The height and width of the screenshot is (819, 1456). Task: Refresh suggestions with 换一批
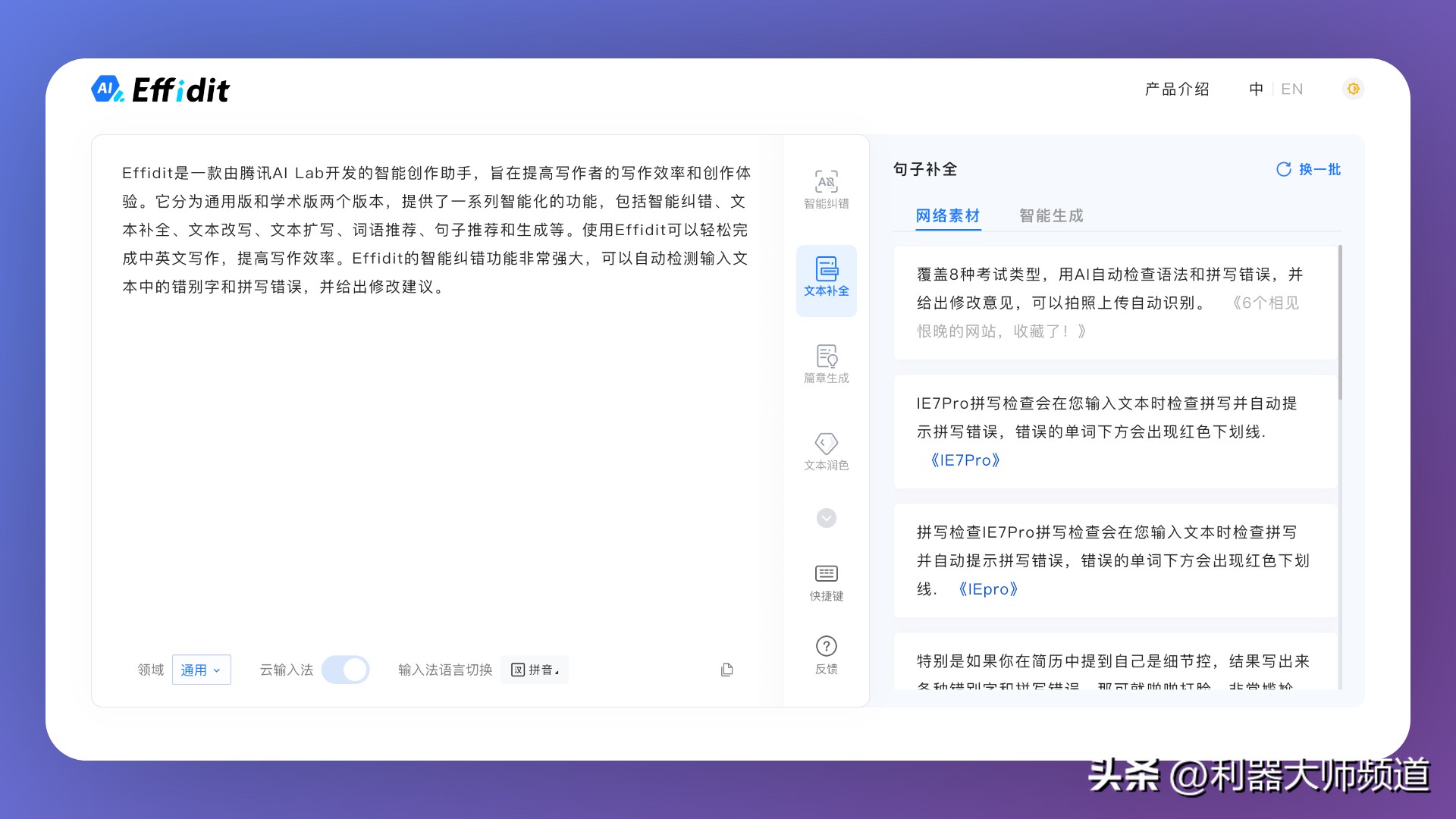(x=1308, y=169)
